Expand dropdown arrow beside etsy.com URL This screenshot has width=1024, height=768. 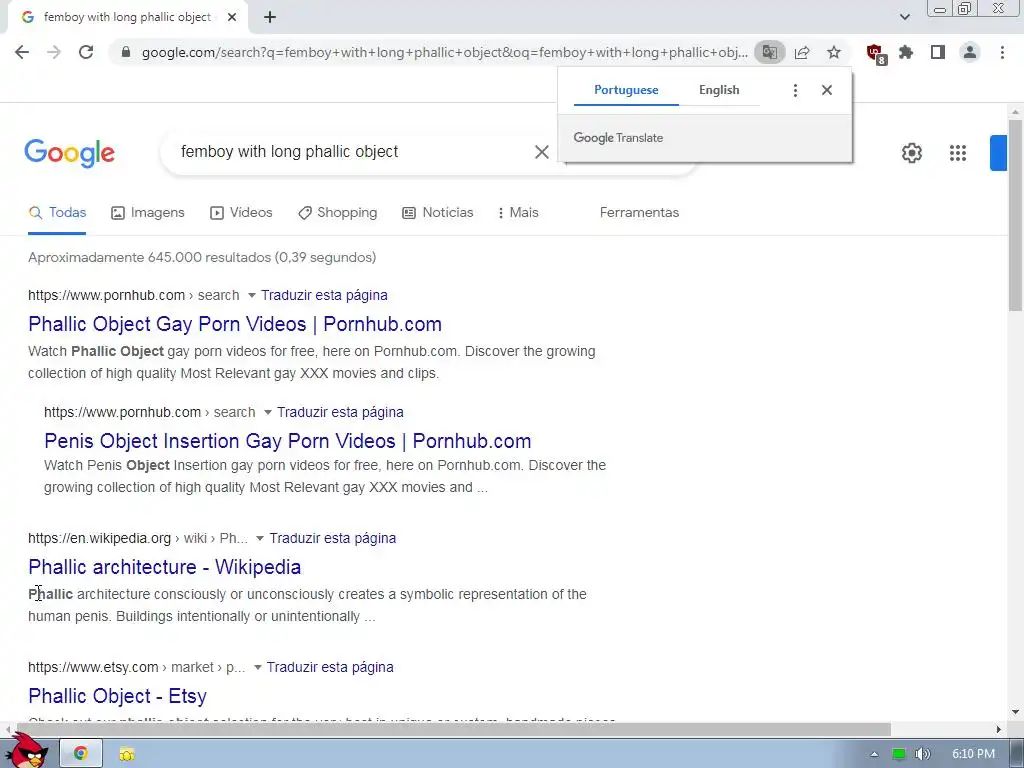coord(257,667)
